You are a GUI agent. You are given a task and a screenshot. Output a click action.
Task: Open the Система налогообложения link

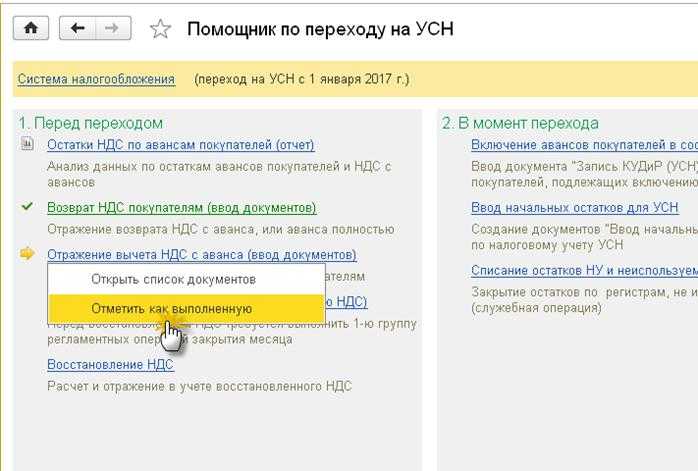click(96, 79)
